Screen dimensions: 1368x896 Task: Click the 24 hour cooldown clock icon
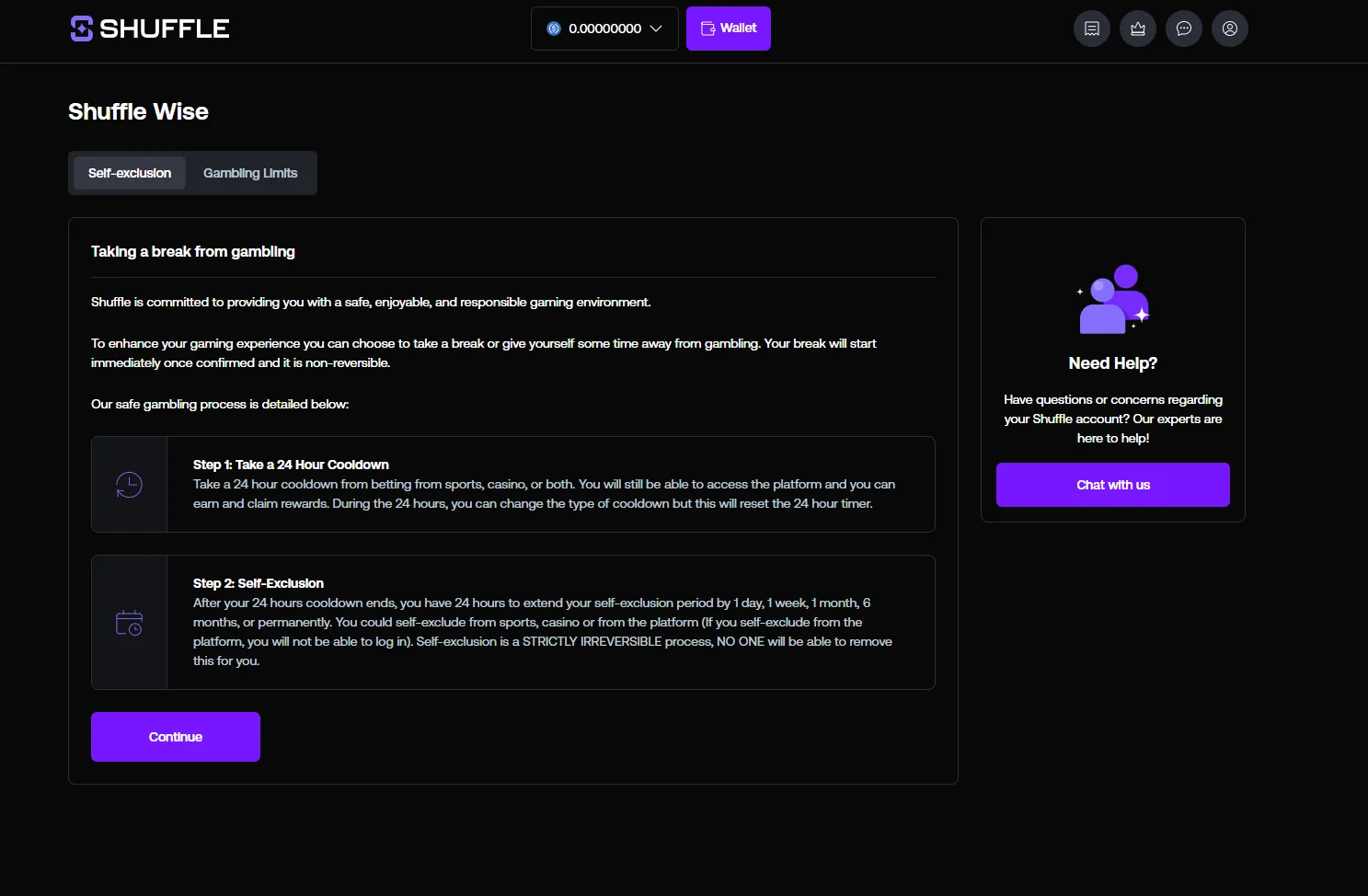(x=129, y=485)
